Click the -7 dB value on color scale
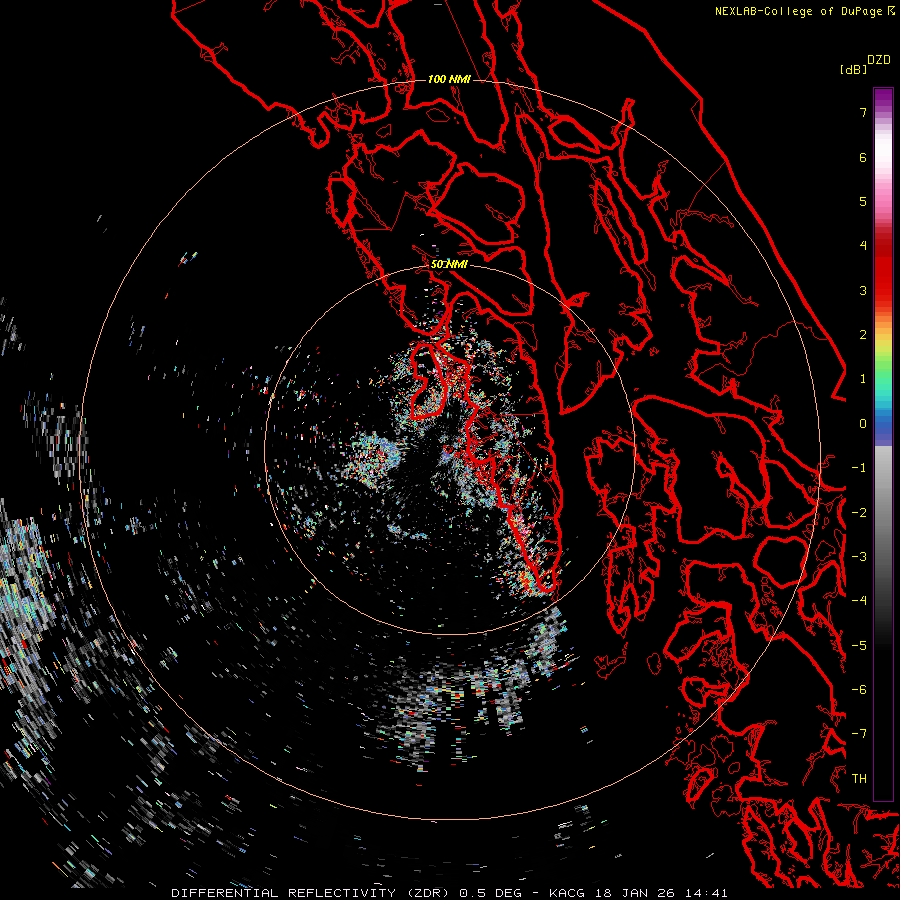Screen dimensions: 900x900 pos(859,734)
